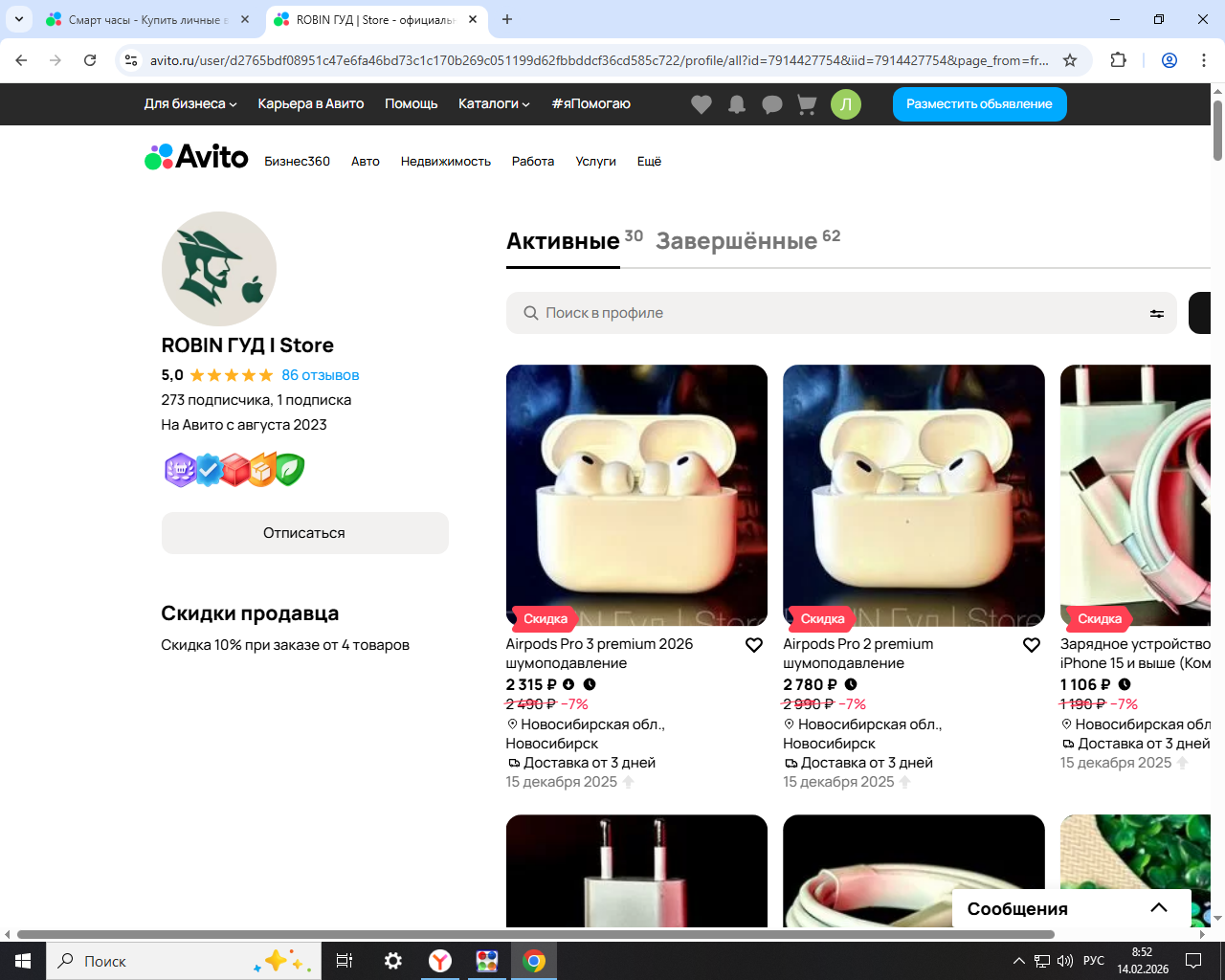Click the red box seller badge

[x=234, y=470]
